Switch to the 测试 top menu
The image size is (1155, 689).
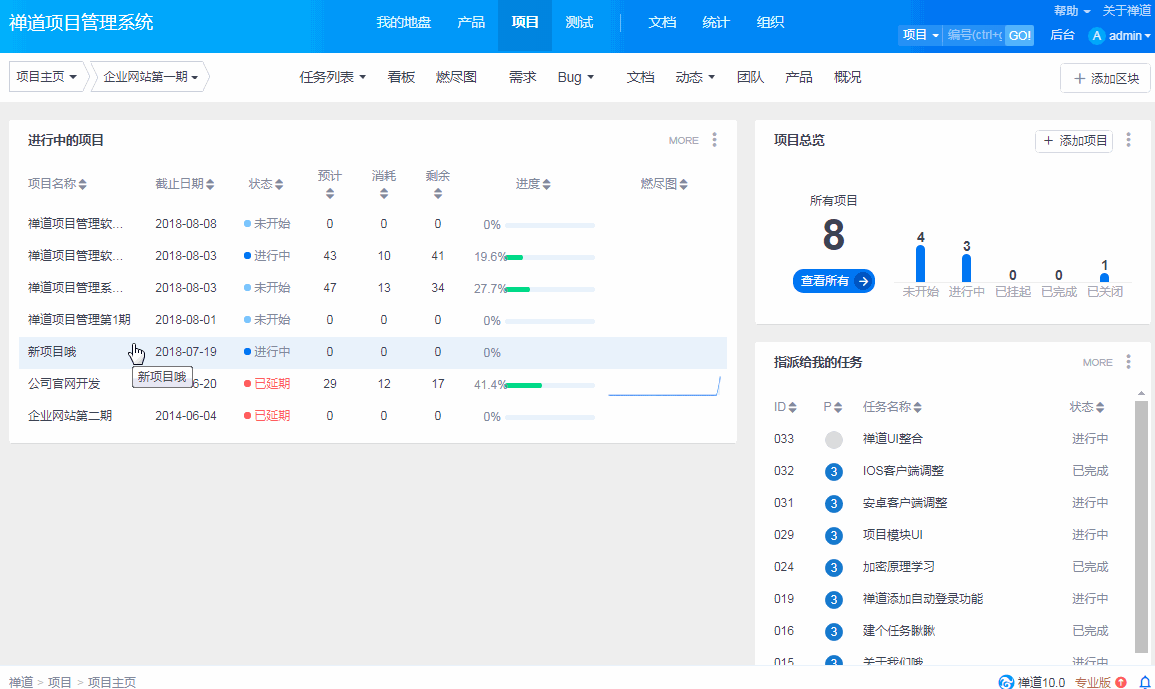(x=579, y=23)
